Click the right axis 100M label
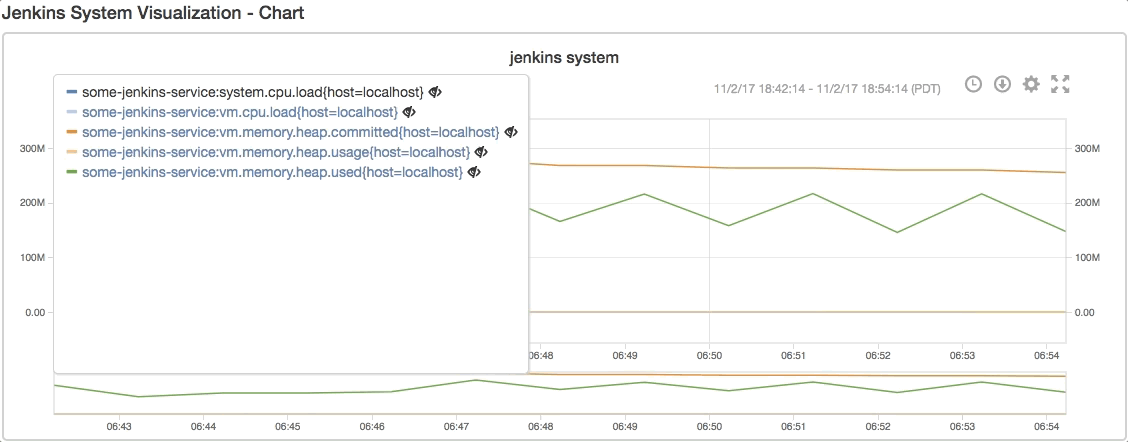Screen dimensions: 1128x442 (1087, 258)
